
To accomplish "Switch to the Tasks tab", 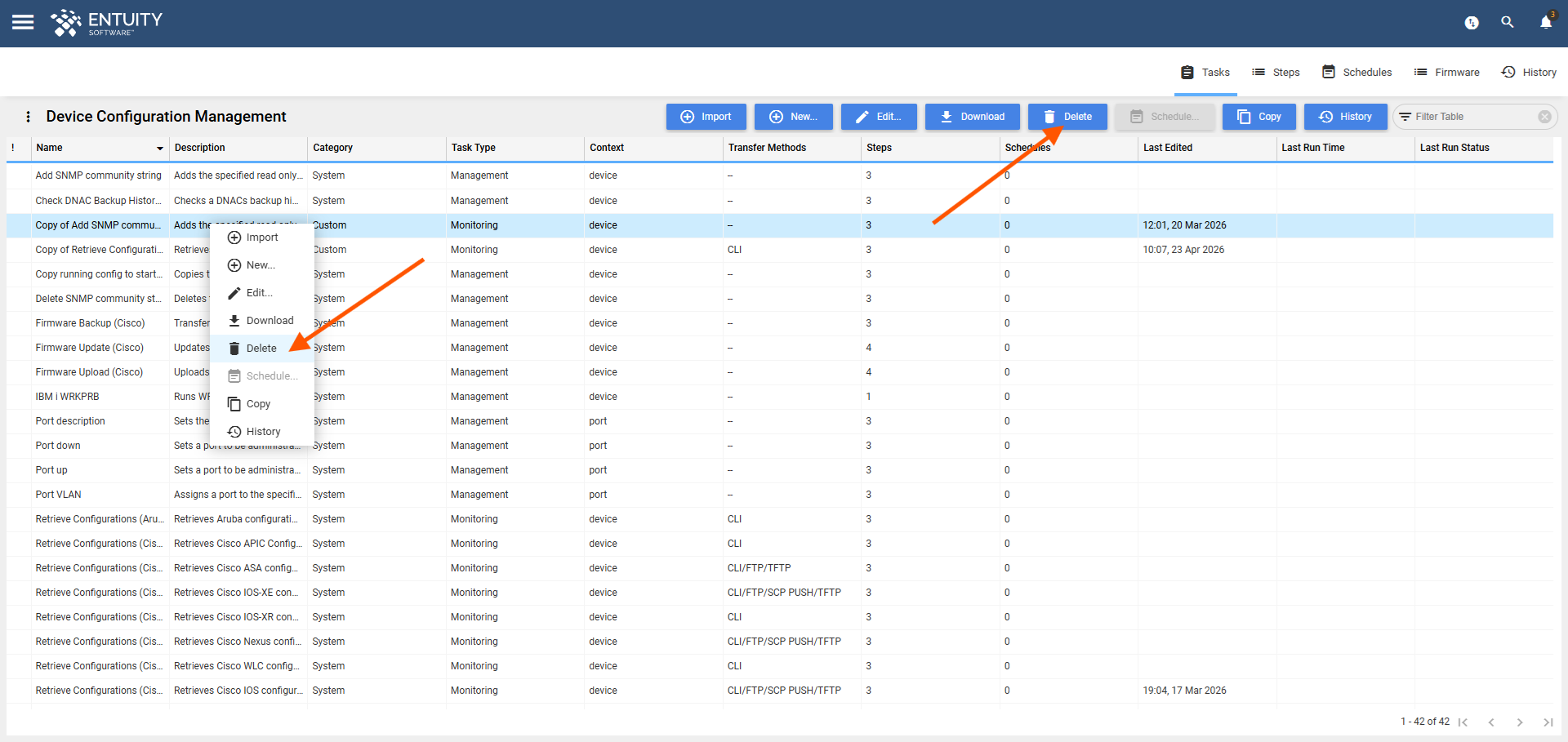I will 1205,72.
